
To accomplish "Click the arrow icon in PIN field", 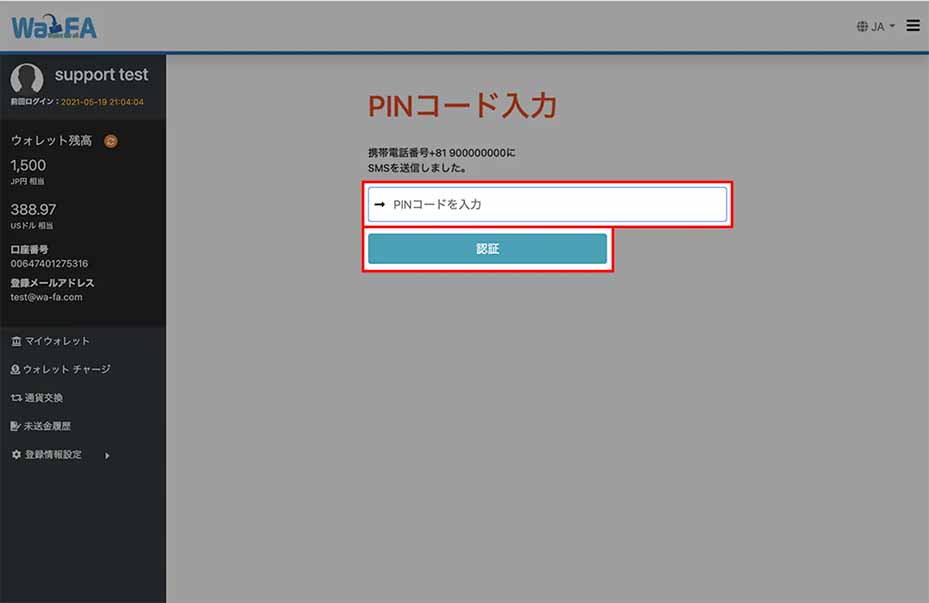I will [x=380, y=204].
